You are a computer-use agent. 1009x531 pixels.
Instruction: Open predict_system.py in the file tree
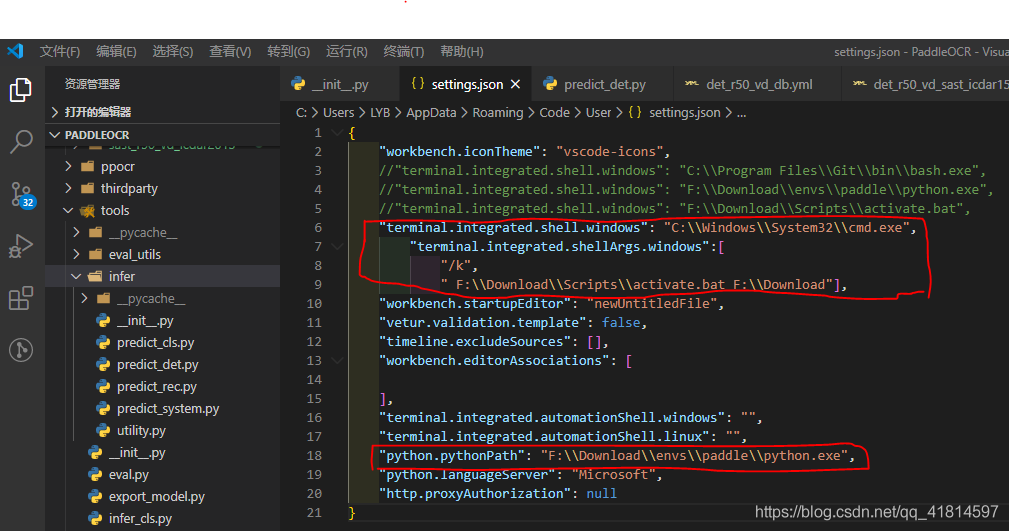(x=167, y=408)
